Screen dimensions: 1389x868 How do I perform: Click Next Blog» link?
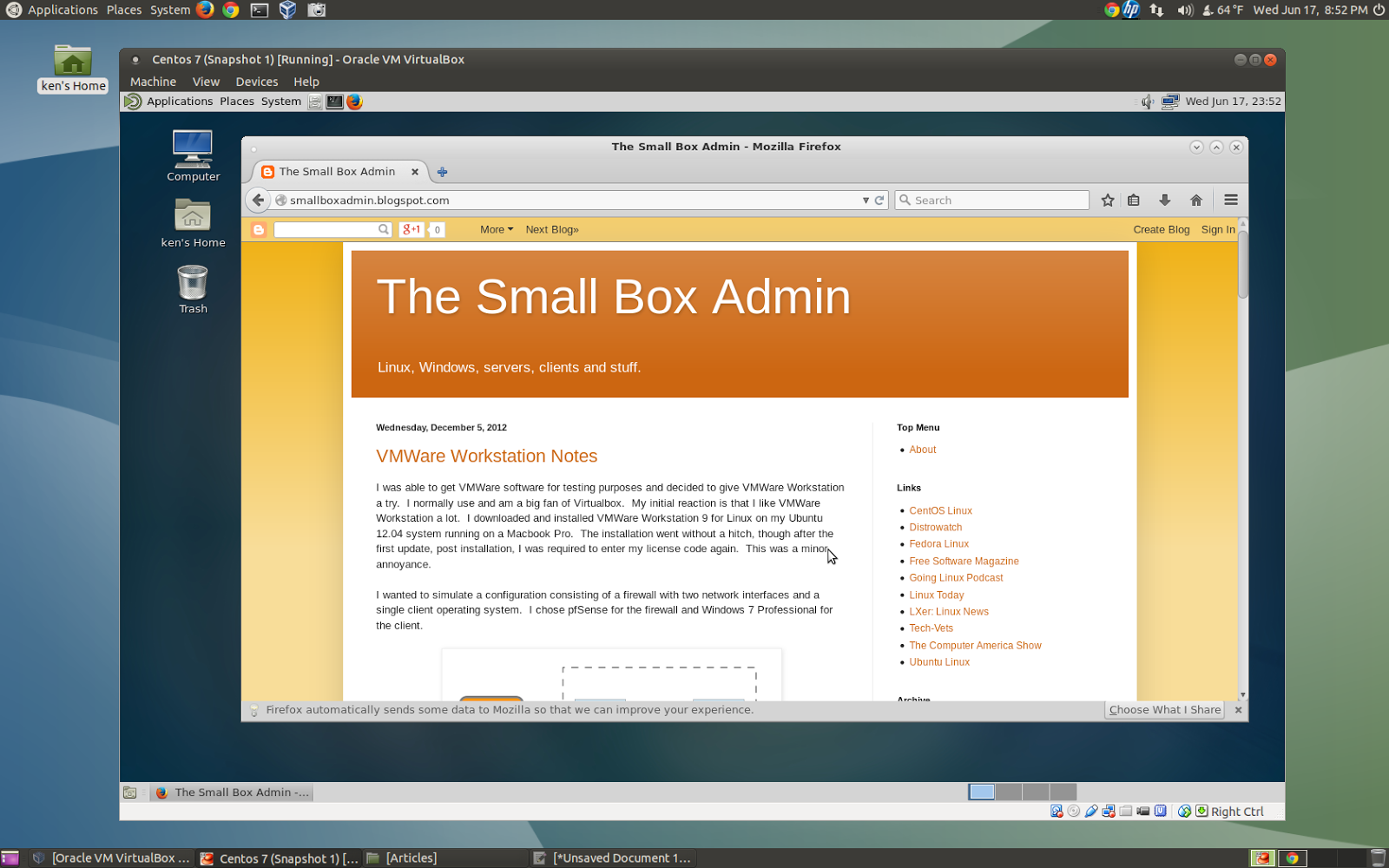(552, 230)
